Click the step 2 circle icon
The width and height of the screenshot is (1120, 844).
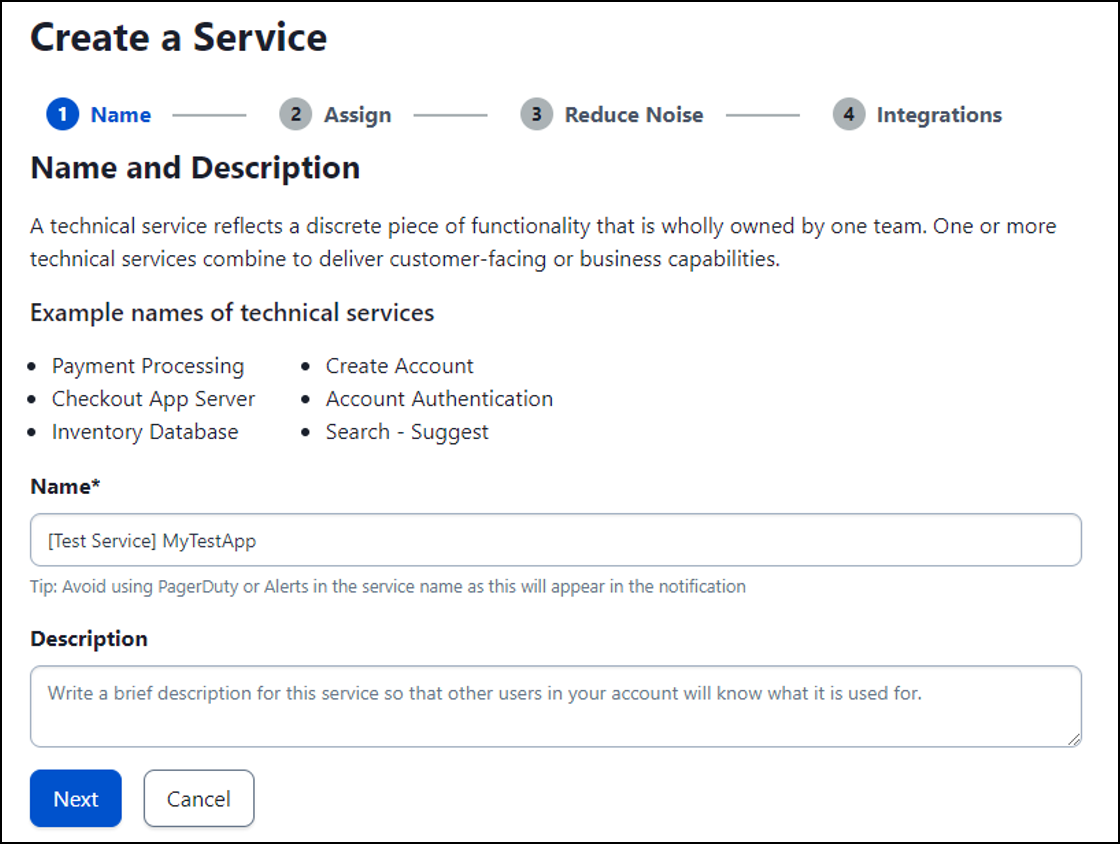[x=295, y=115]
